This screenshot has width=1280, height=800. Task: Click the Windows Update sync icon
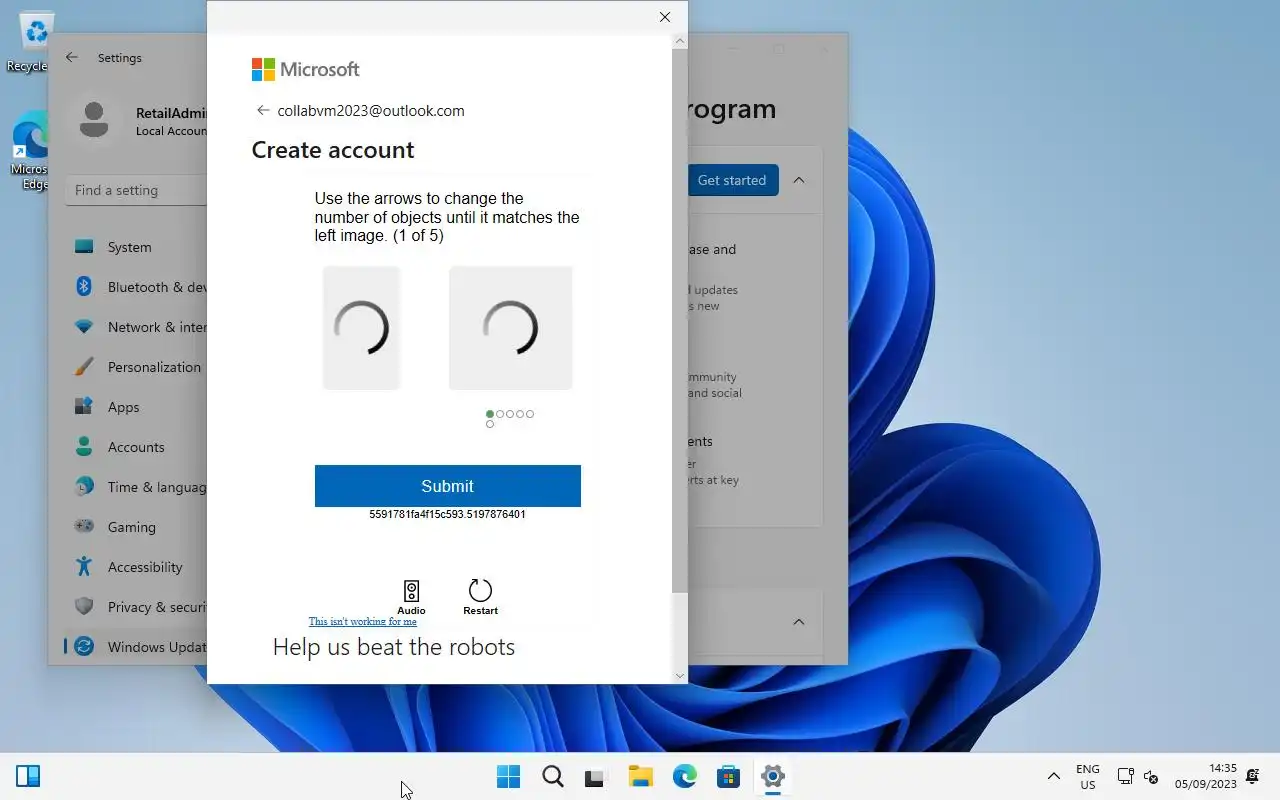pos(84,647)
